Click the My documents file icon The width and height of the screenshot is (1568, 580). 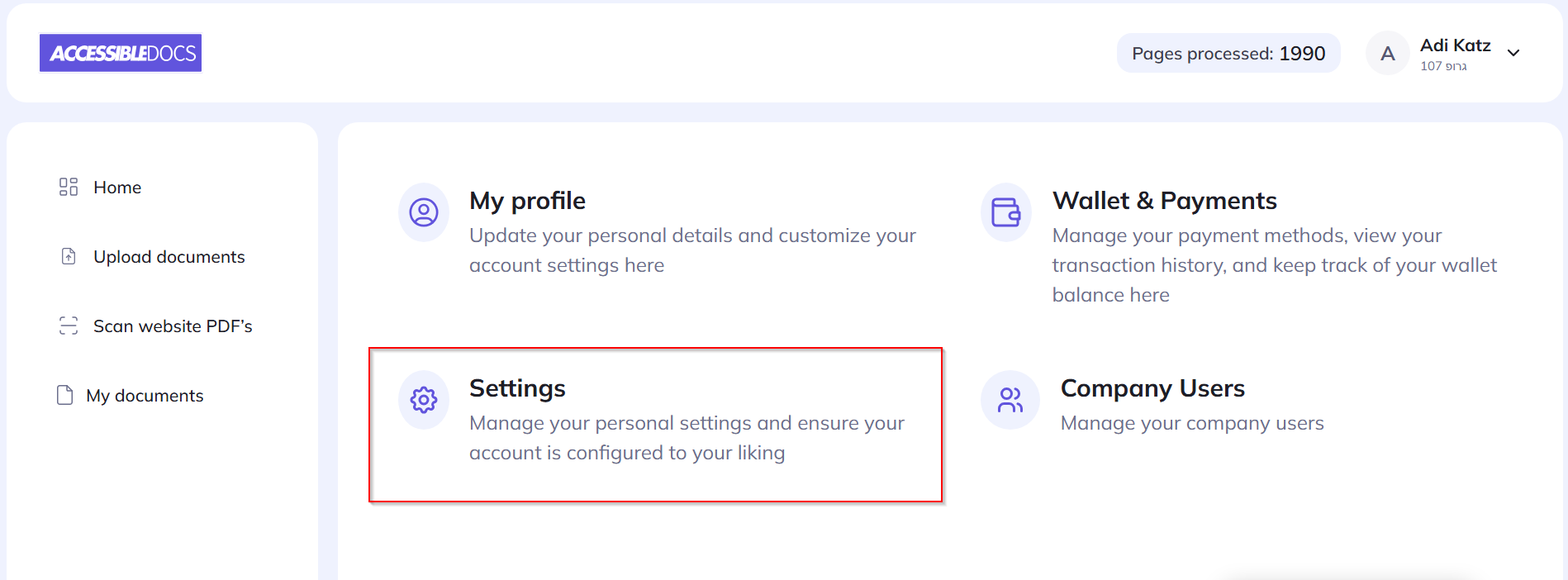65,395
